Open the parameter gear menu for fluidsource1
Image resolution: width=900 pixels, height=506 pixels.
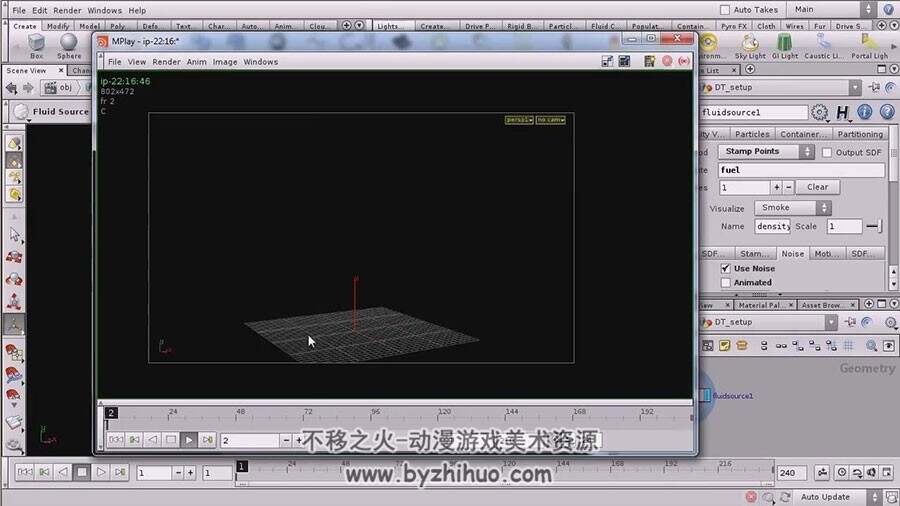point(820,112)
